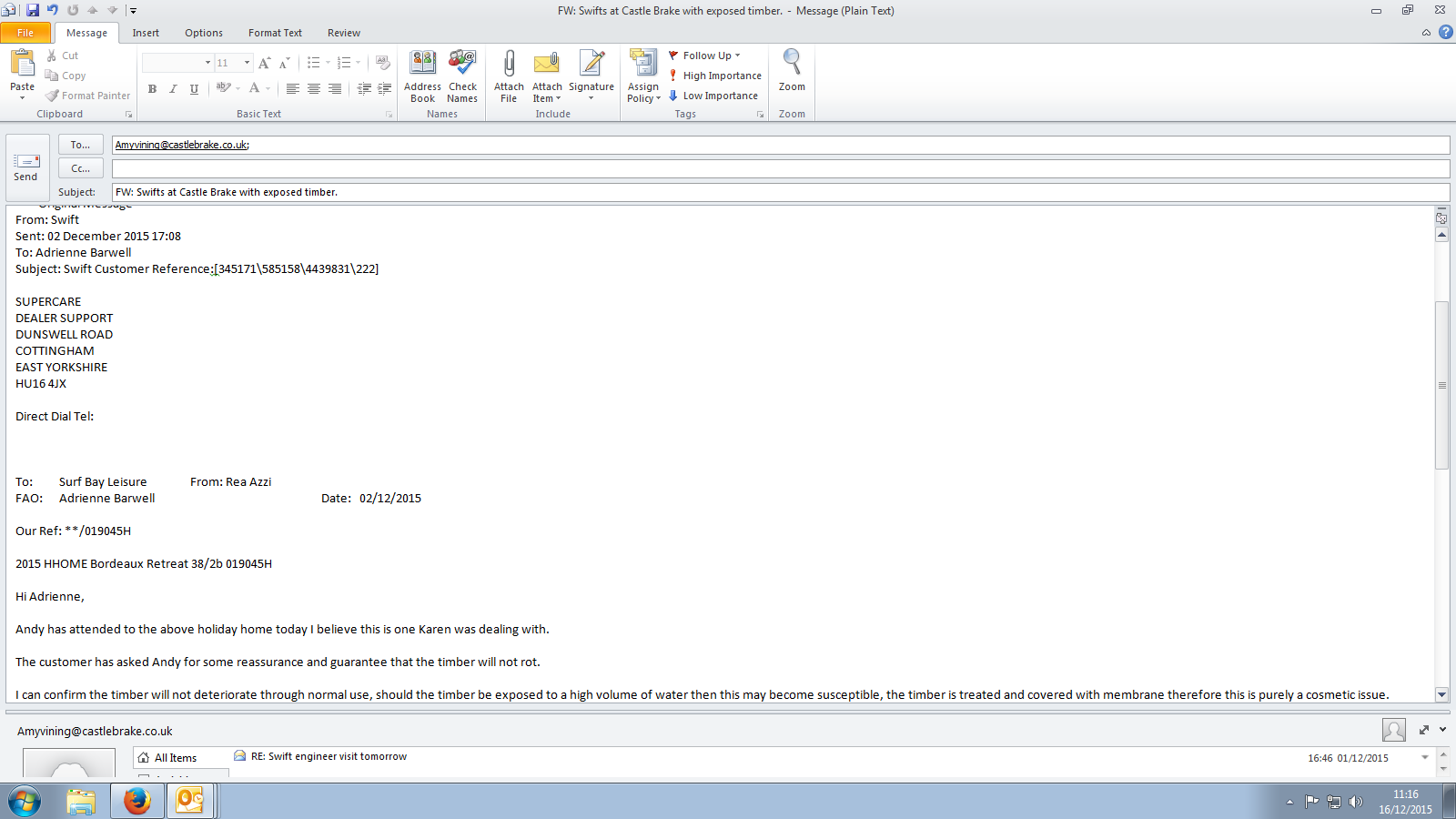
Task: Click the Amyvining@castlebrake.co.uk recipient address
Action: pos(181,145)
